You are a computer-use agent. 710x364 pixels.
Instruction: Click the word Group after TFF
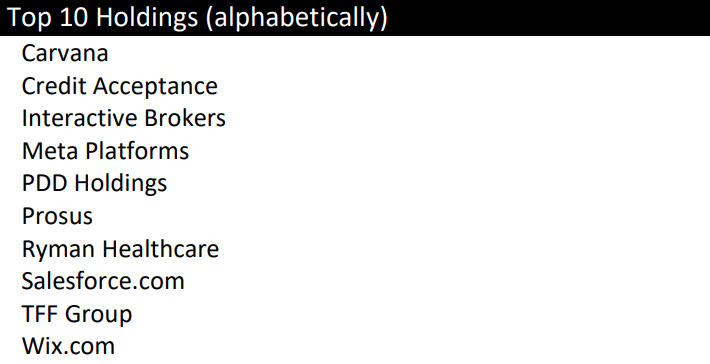pos(98,315)
